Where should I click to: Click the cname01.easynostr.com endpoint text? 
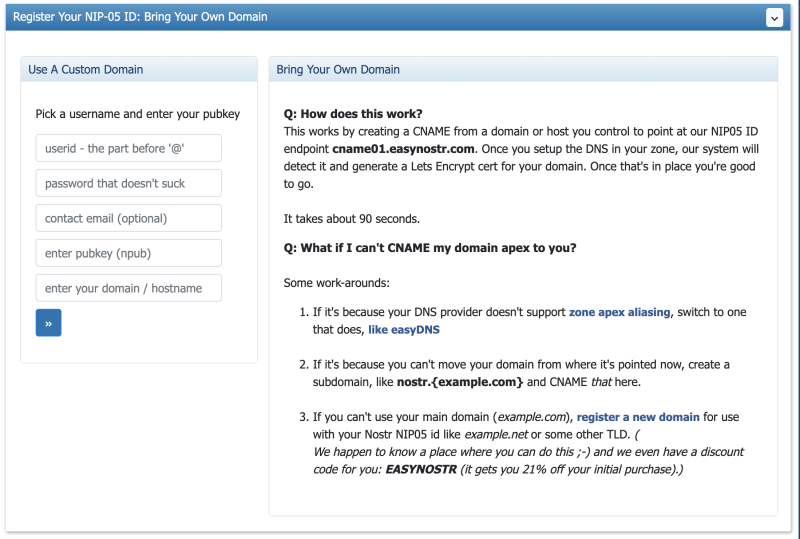(x=403, y=149)
